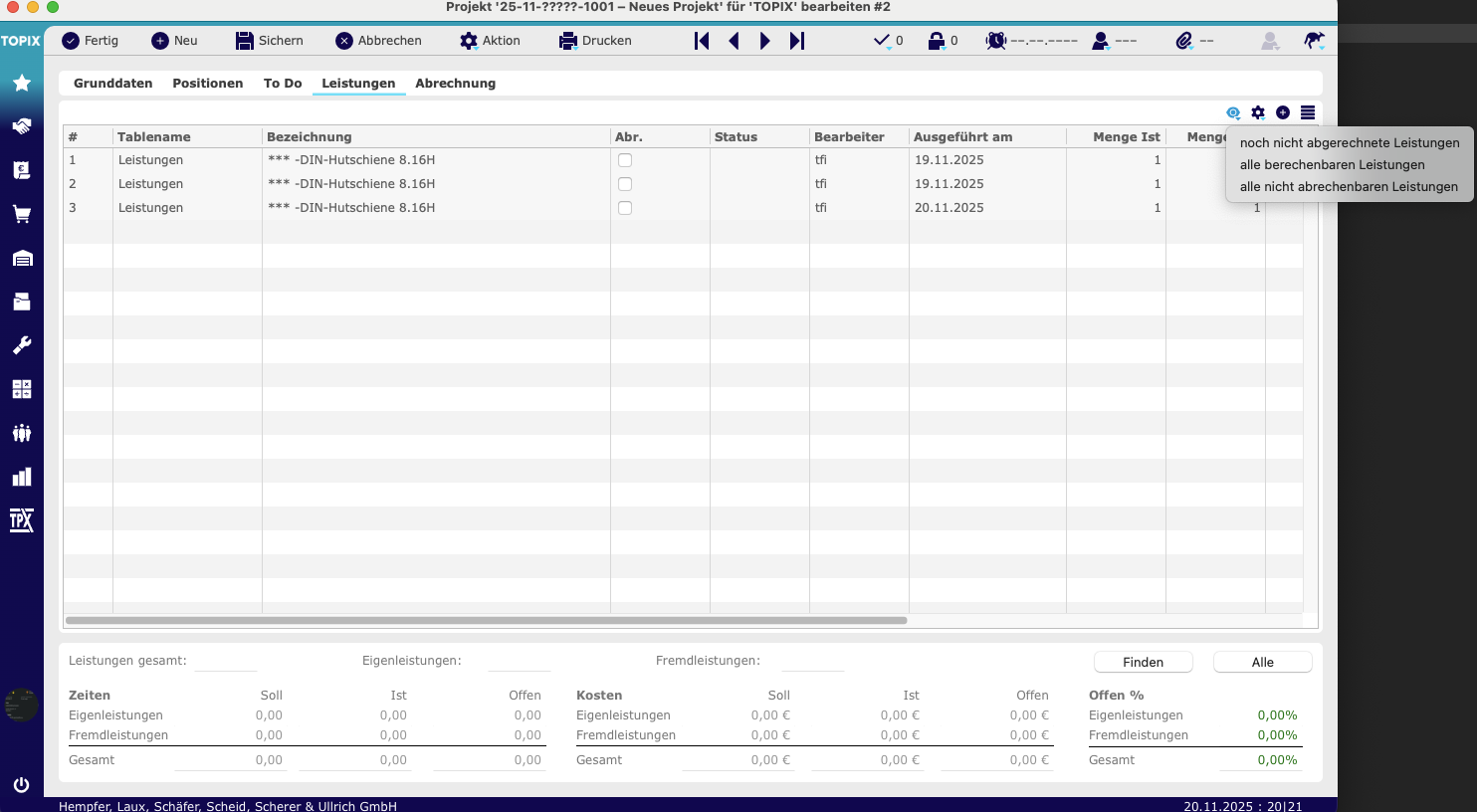The image size is (1477, 812).
Task: Open the wrench tools module in the sidebar
Action: pyautogui.click(x=22, y=345)
